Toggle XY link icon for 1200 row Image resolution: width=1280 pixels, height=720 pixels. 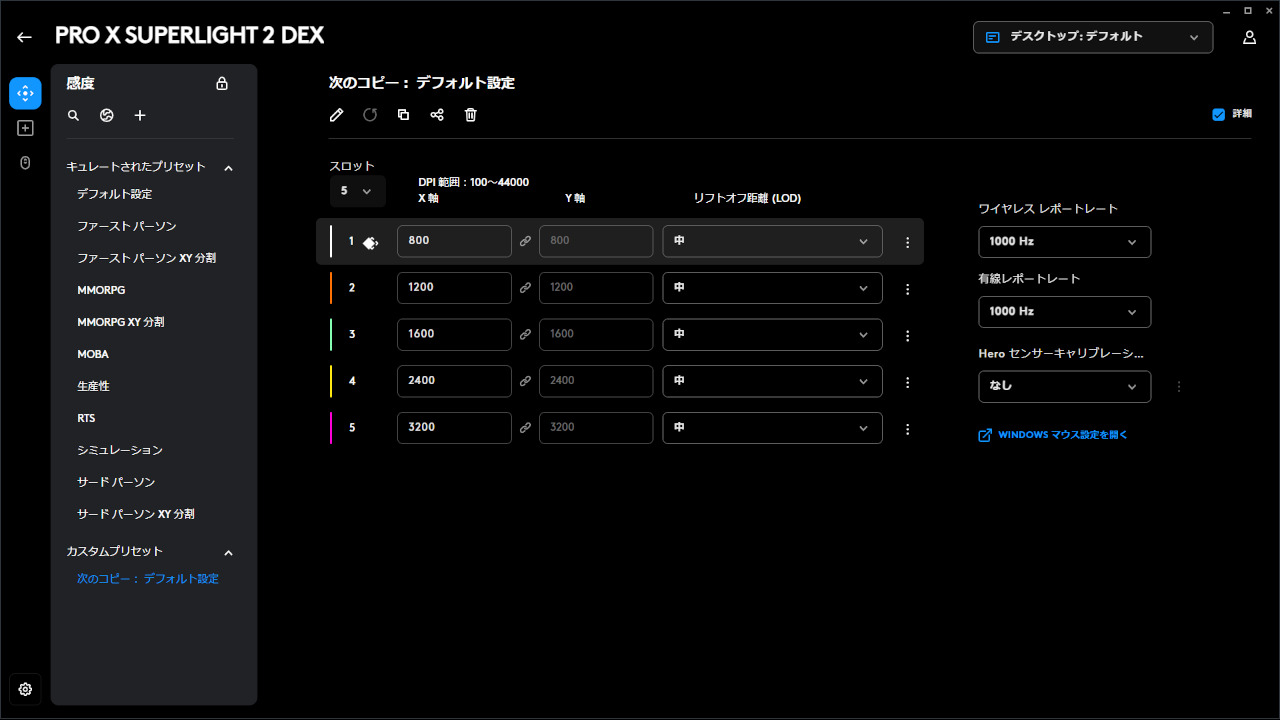(525, 288)
